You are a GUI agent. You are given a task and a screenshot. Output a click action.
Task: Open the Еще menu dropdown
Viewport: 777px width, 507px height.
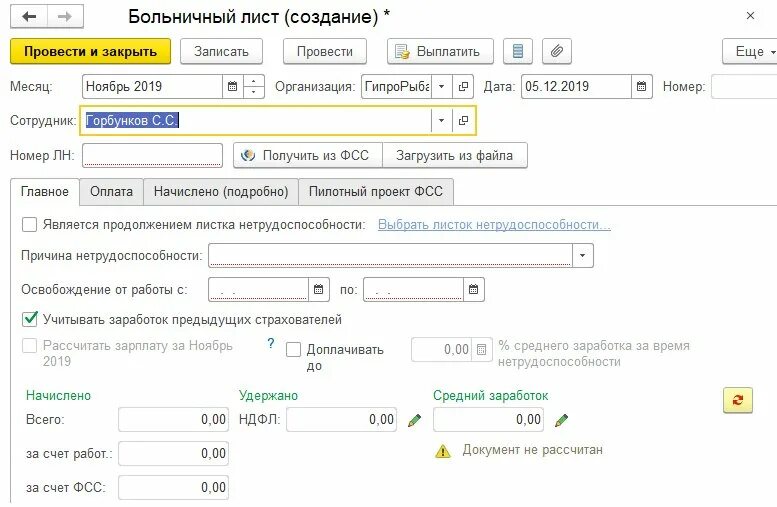click(x=752, y=52)
